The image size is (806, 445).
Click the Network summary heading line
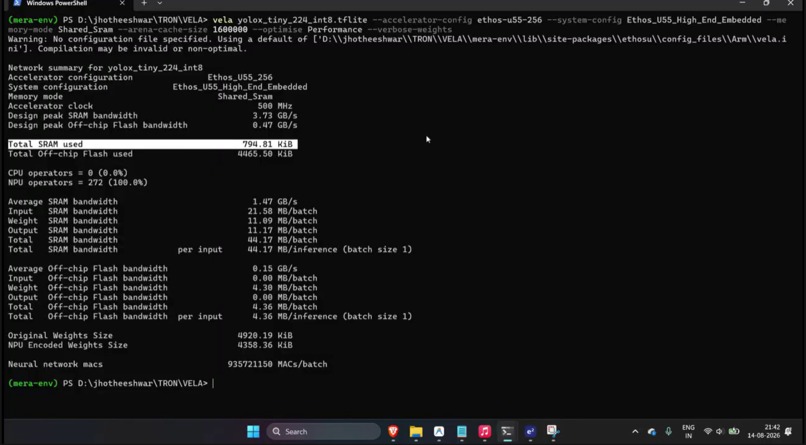(105, 68)
